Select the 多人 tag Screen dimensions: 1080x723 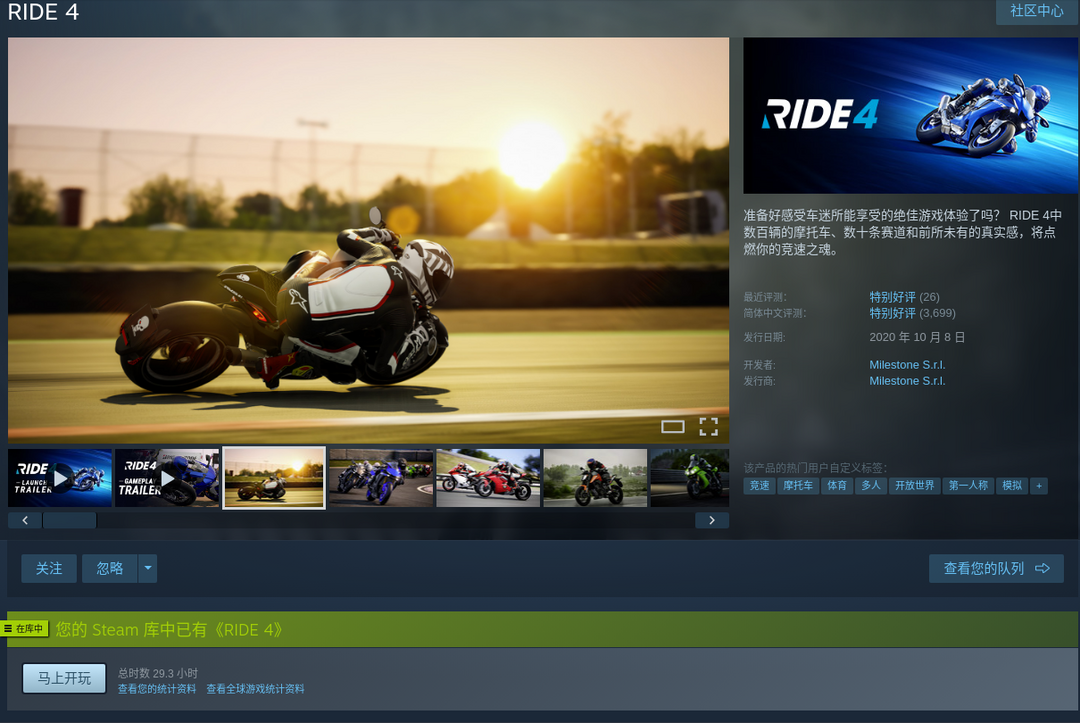871,485
